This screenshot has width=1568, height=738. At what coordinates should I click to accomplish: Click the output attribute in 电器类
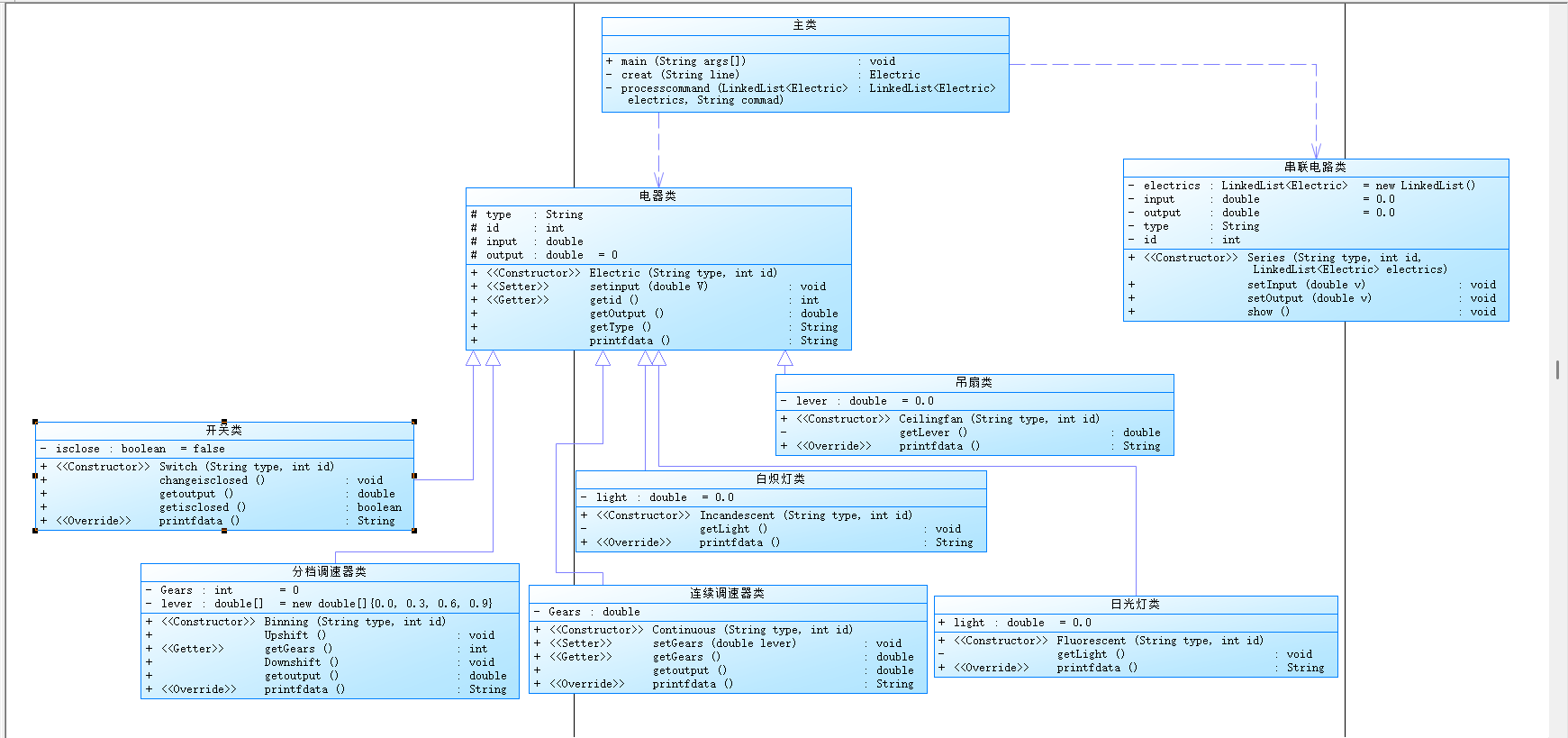[544, 255]
